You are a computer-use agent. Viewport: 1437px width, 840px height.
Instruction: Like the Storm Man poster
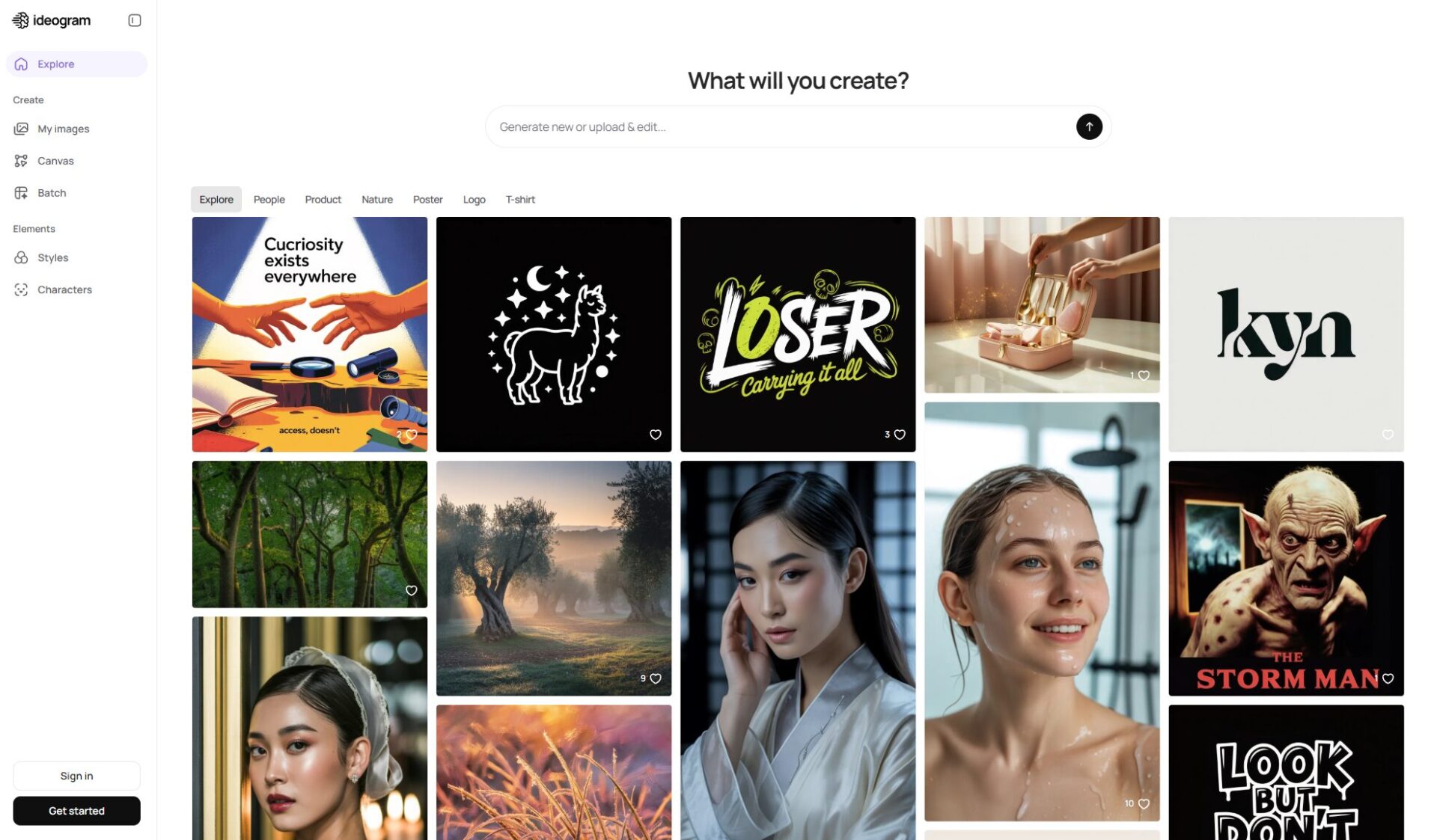1388,678
